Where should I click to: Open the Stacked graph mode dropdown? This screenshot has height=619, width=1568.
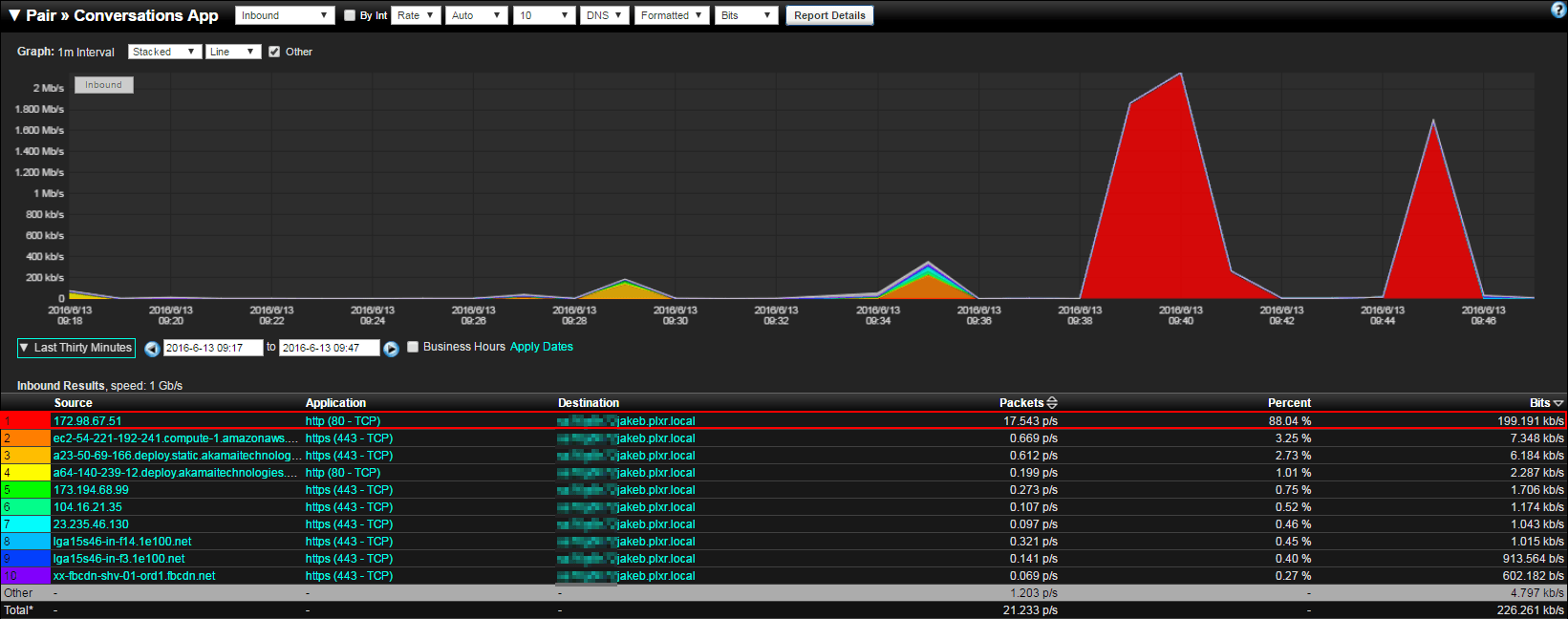tap(164, 52)
